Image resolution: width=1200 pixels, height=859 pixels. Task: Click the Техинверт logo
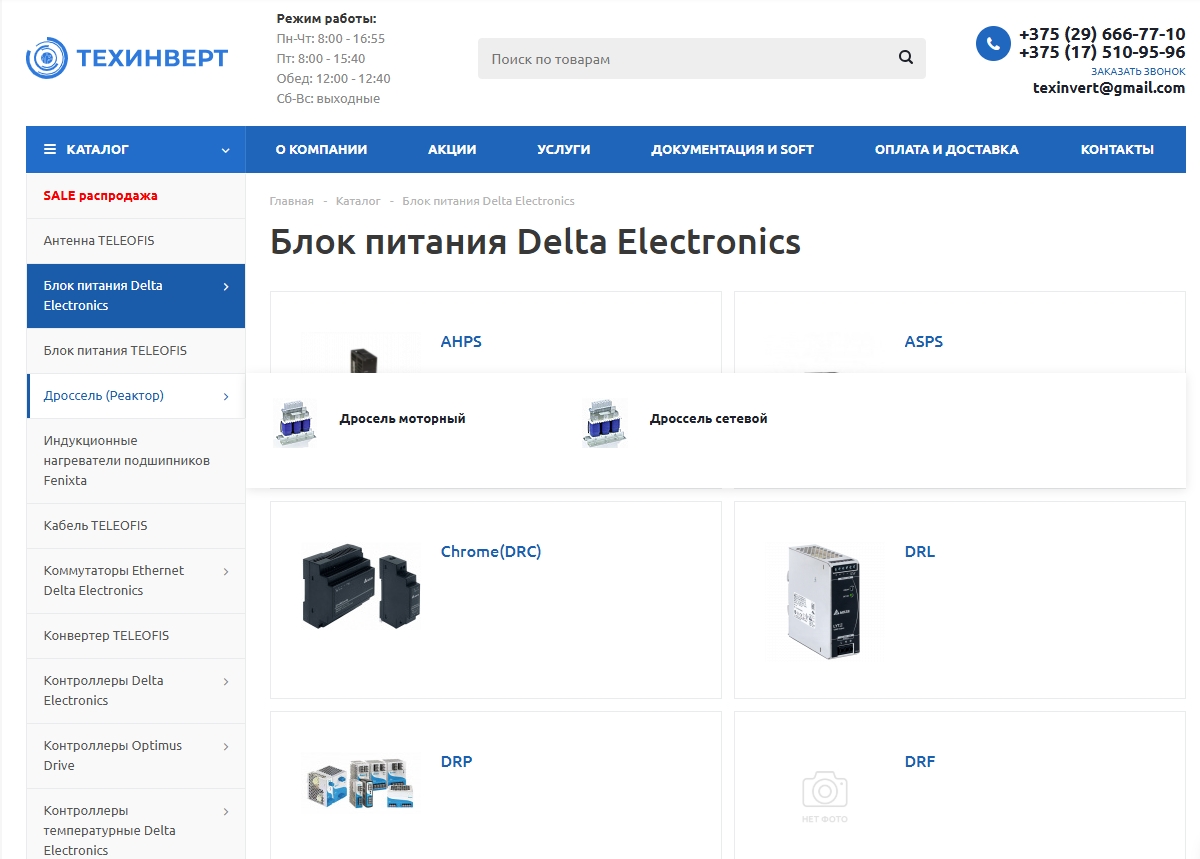127,58
